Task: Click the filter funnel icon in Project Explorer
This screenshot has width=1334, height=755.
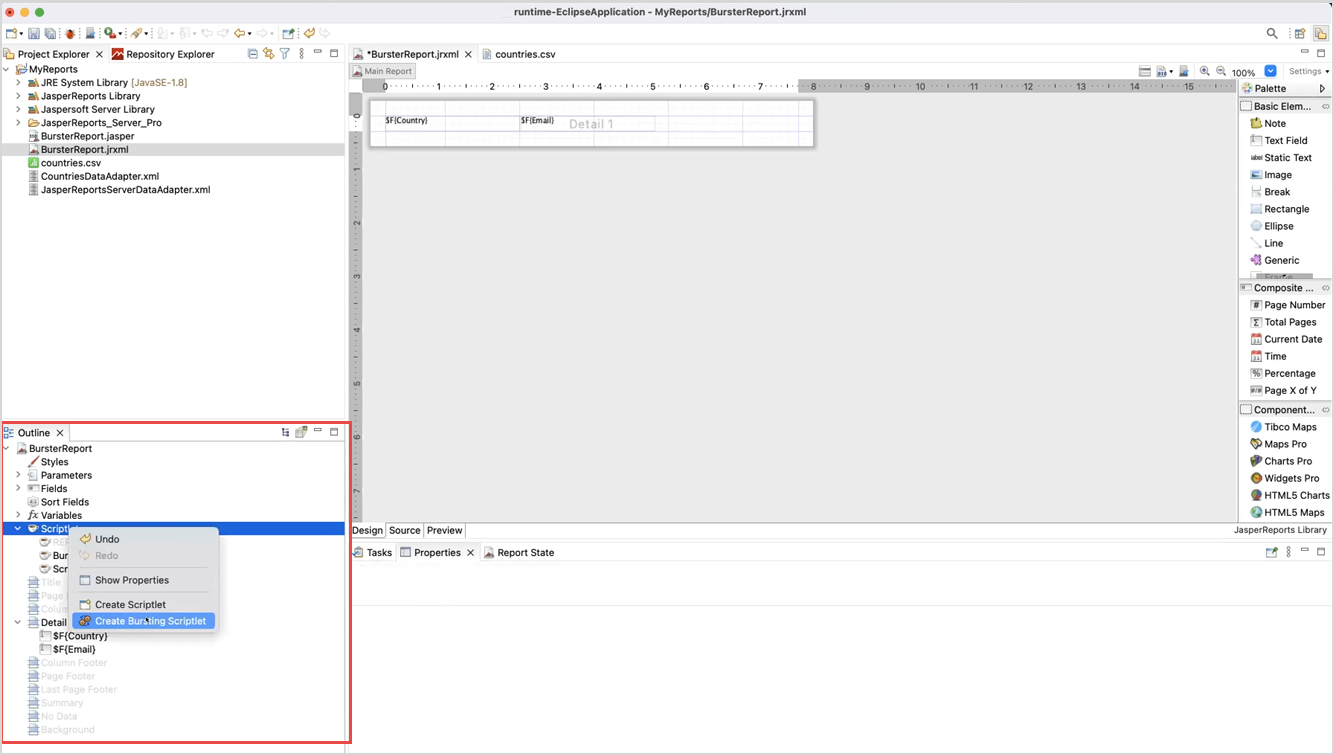Action: tap(285, 54)
